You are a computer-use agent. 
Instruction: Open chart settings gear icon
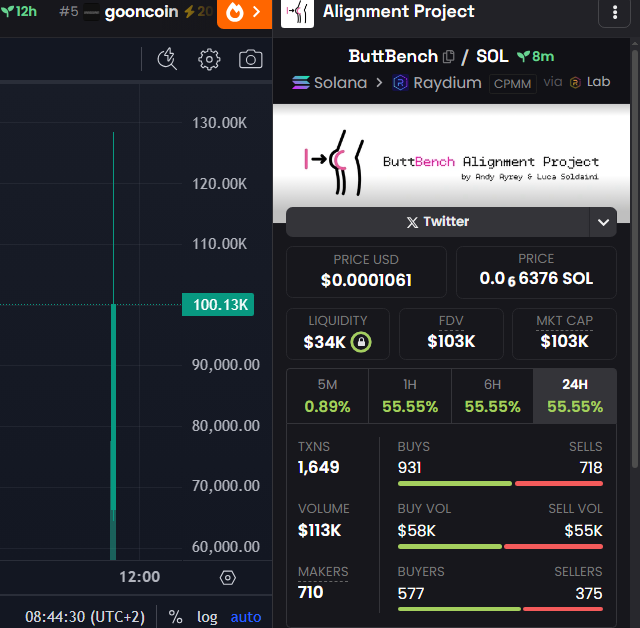click(x=209, y=60)
